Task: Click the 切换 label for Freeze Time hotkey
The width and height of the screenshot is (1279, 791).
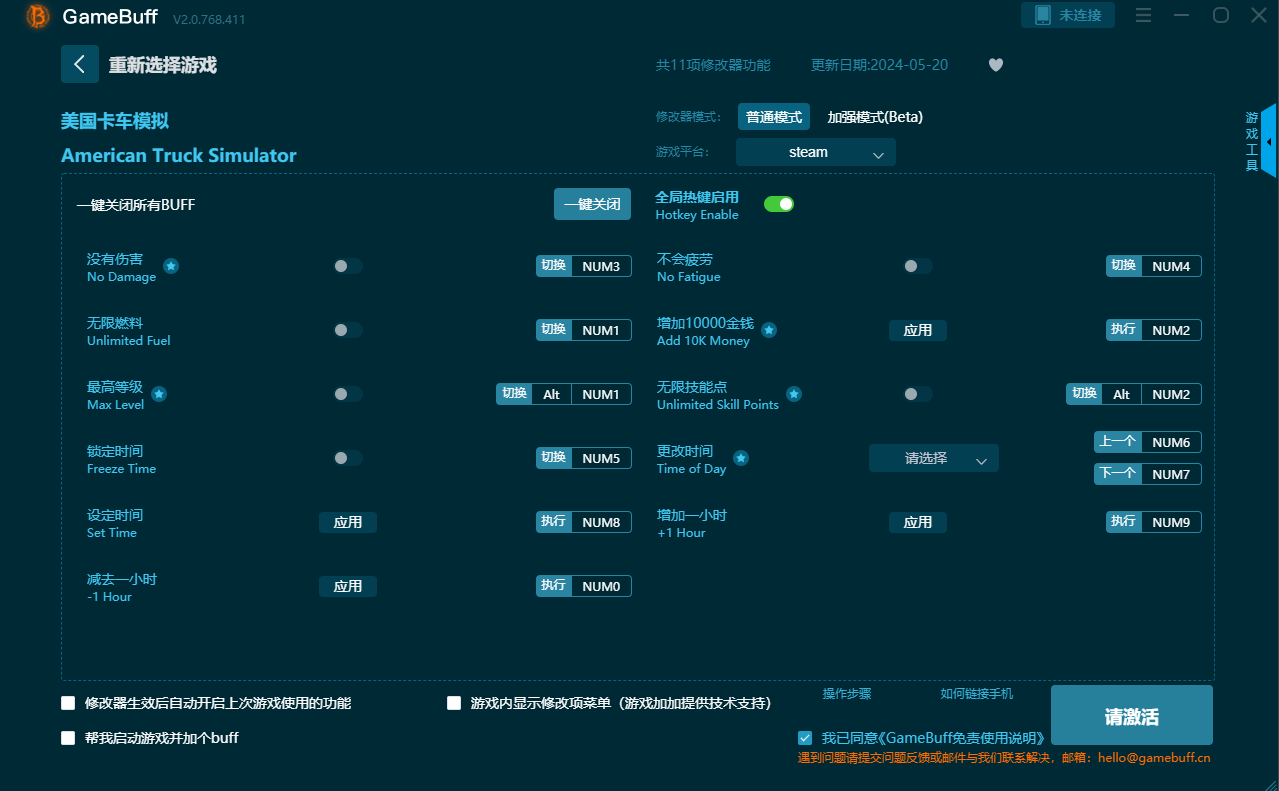Action: (554, 458)
